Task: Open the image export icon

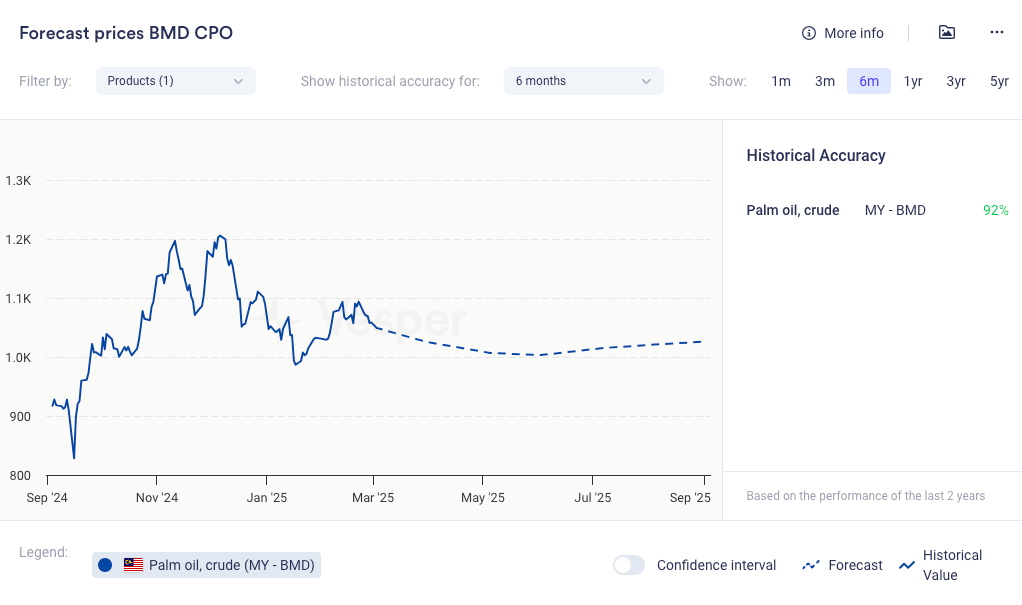Action: point(947,32)
